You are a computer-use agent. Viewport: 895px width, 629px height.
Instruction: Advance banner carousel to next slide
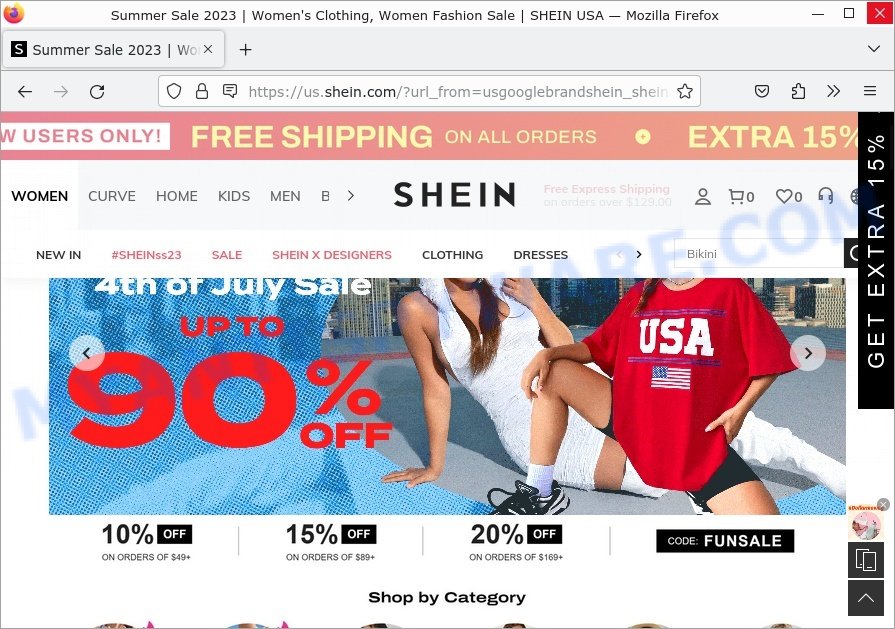[808, 353]
